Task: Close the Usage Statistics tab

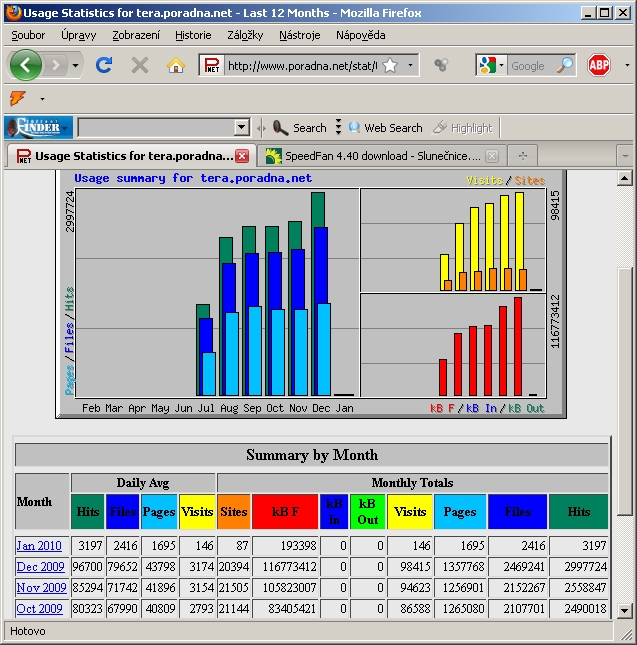Action: [x=242, y=156]
